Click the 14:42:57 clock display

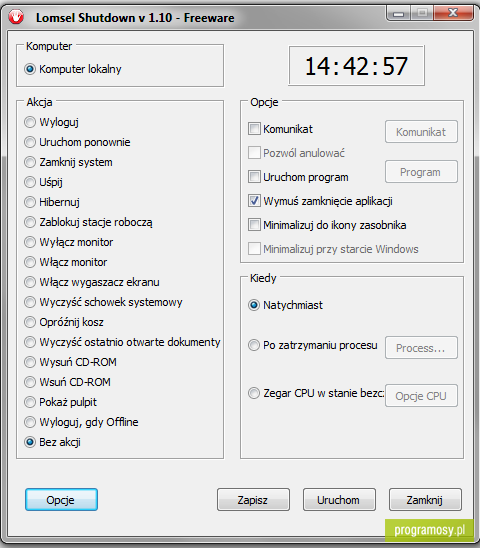(356, 66)
